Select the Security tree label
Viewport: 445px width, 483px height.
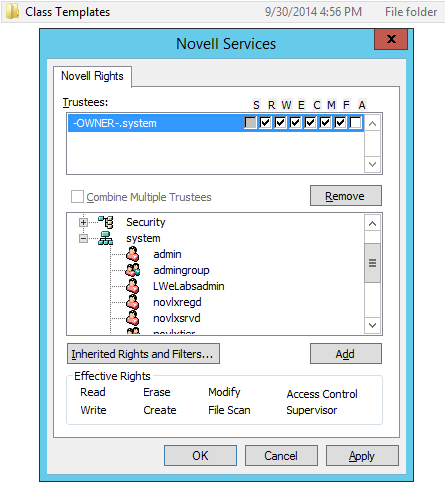(x=146, y=222)
